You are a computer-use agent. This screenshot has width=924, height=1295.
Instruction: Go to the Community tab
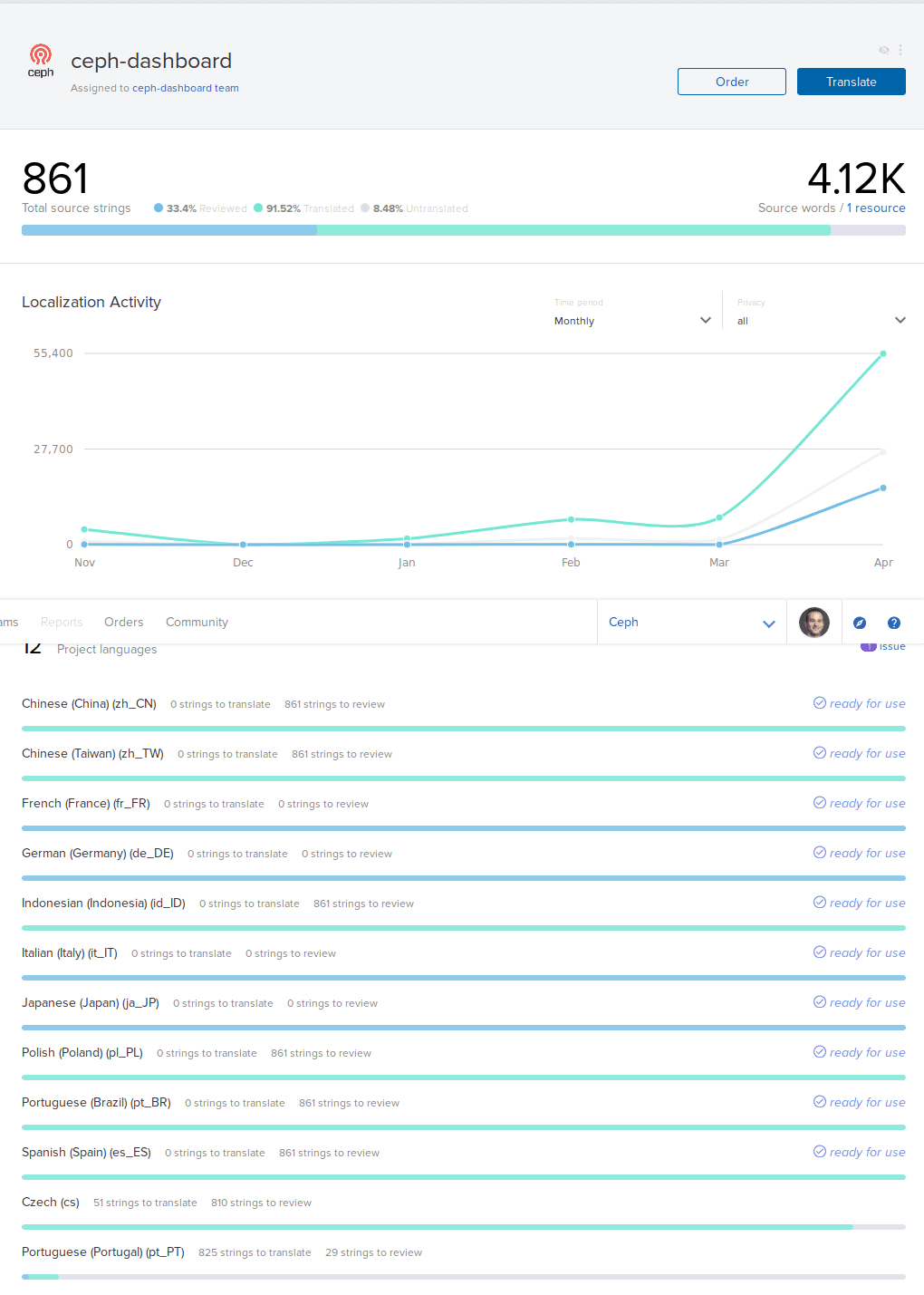pyautogui.click(x=197, y=623)
